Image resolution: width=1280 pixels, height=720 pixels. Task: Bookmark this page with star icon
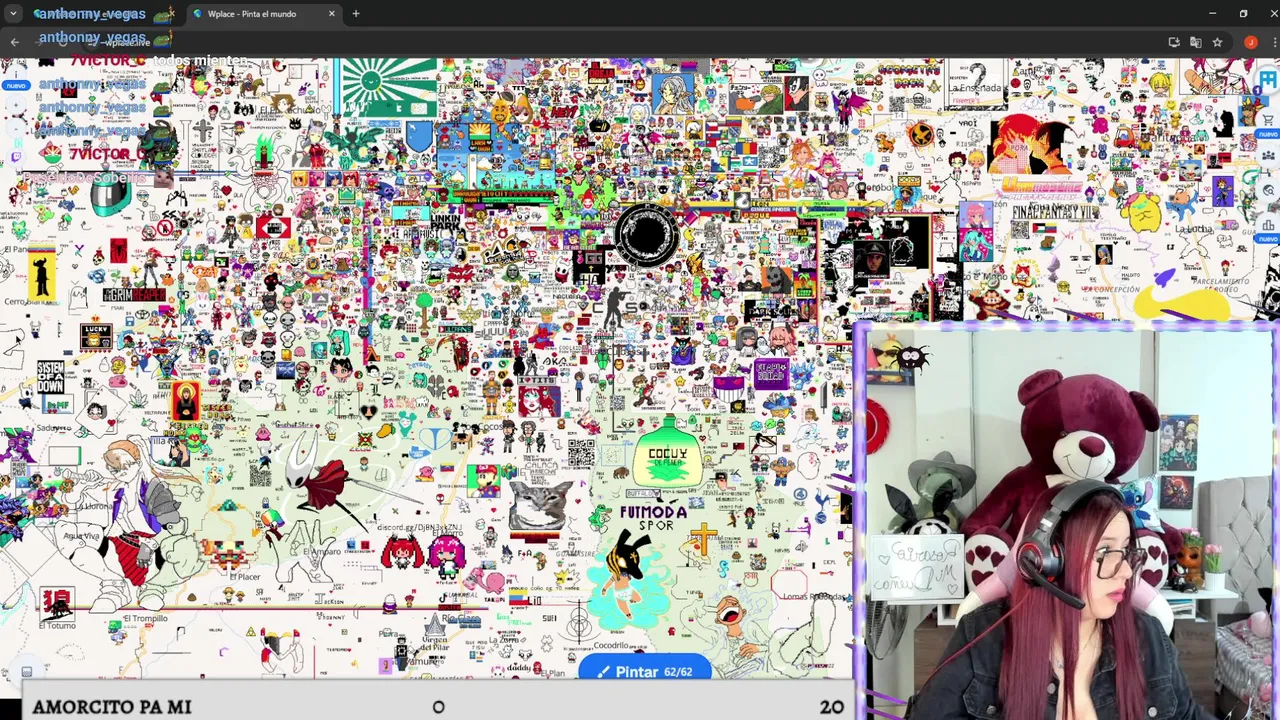pos(1217,42)
